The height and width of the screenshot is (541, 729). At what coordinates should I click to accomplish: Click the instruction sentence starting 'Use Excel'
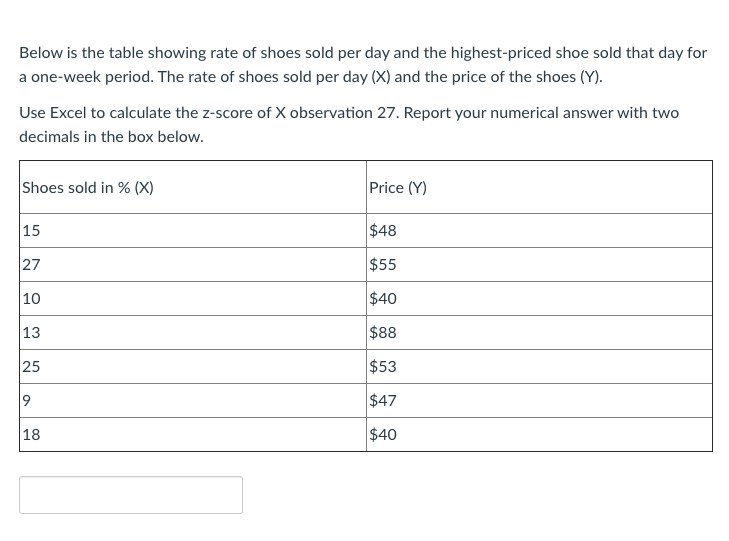(x=349, y=124)
